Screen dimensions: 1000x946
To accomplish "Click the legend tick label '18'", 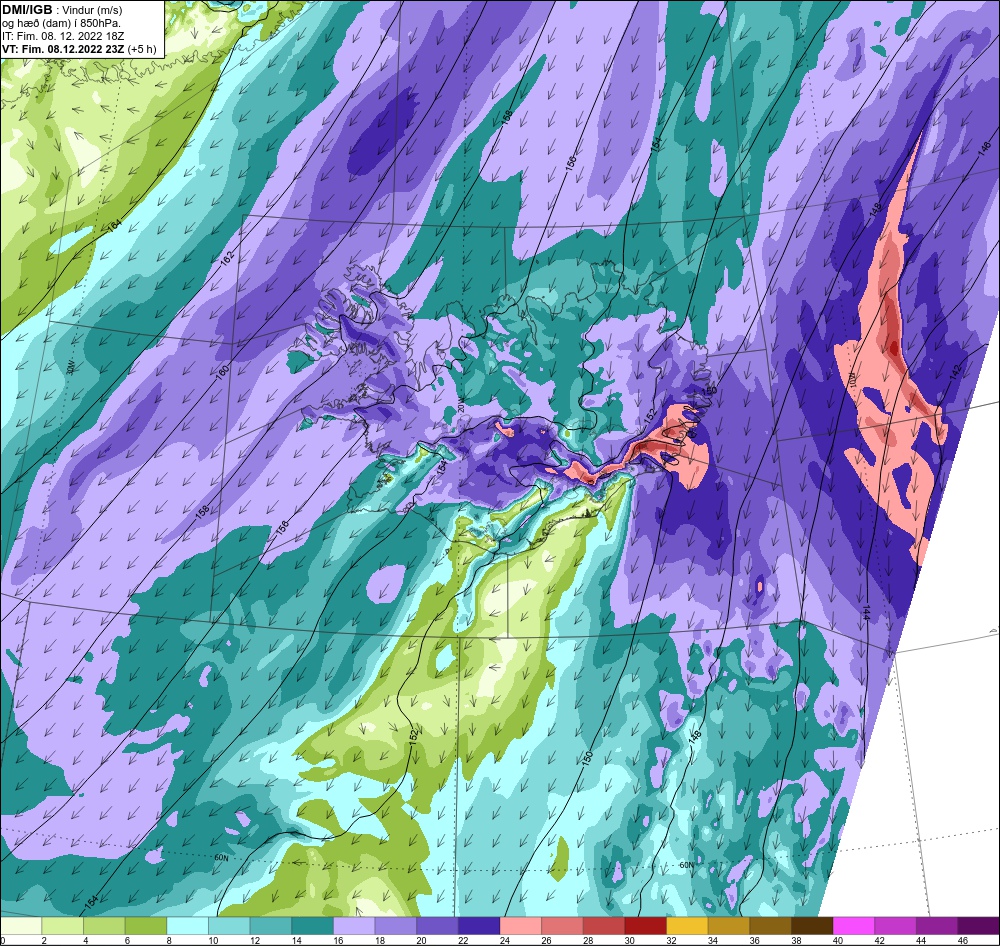I will [x=379, y=940].
